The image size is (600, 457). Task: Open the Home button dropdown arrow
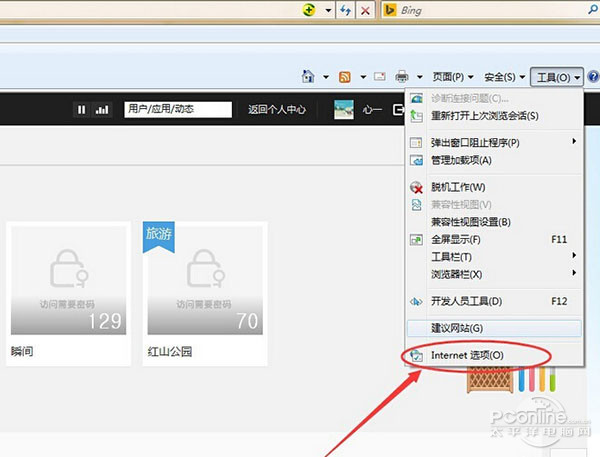pyautogui.click(x=326, y=77)
